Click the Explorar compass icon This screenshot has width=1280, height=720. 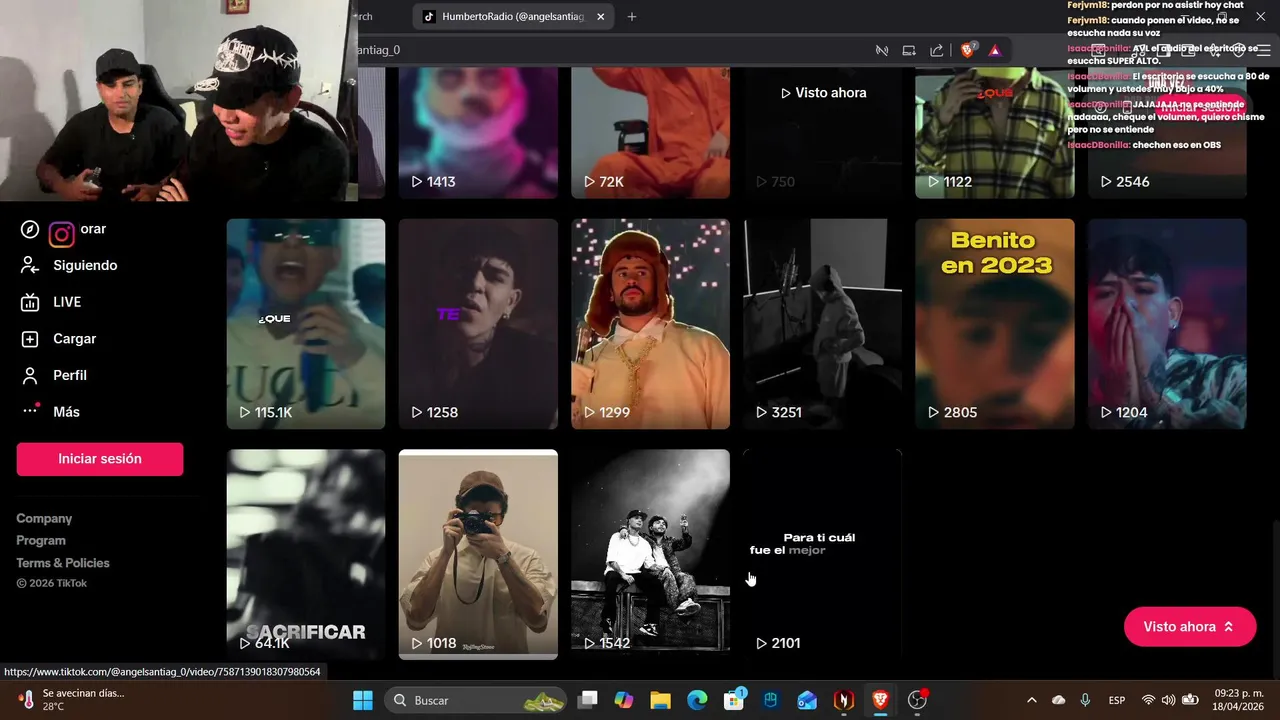click(30, 230)
